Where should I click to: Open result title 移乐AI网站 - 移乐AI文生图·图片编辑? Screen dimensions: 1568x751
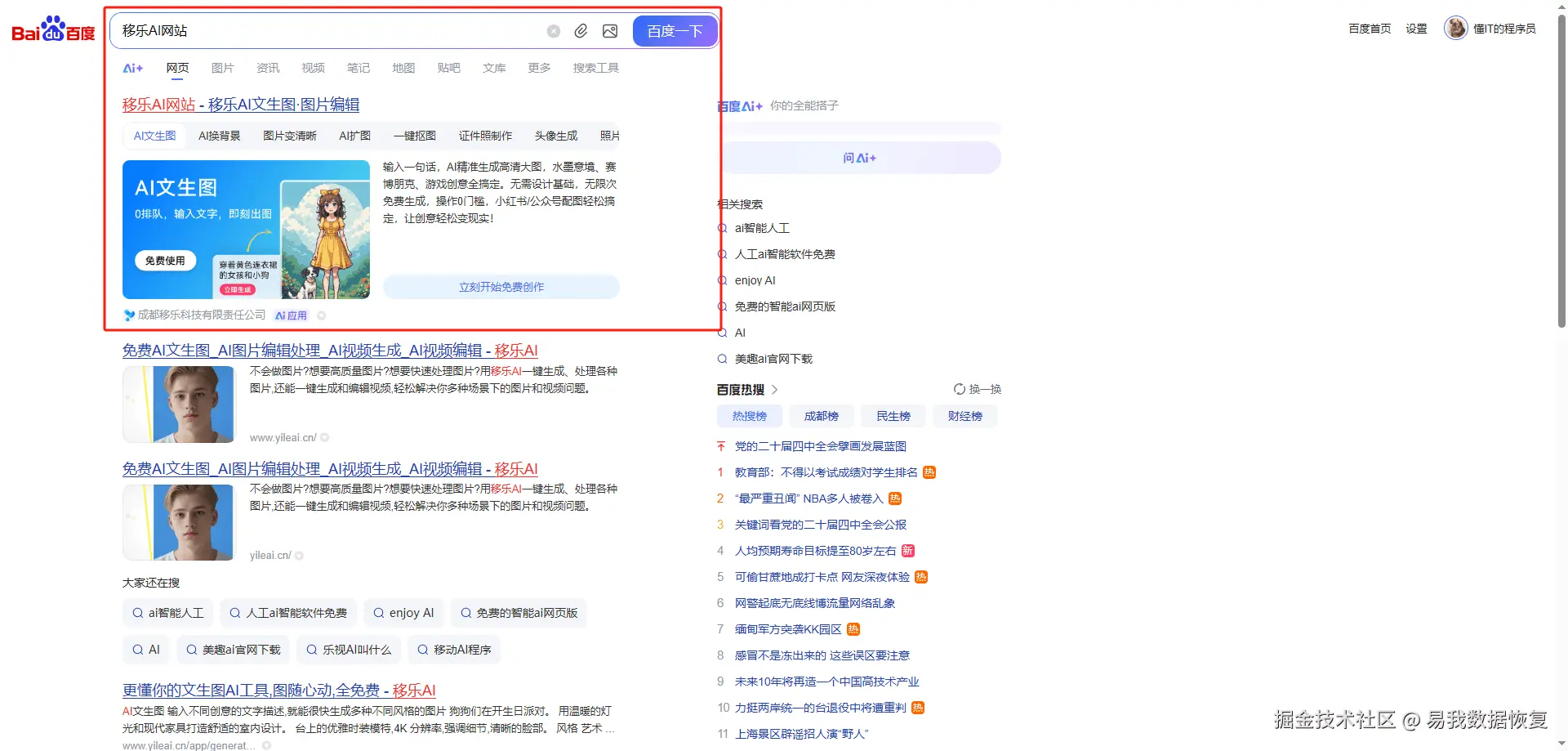click(x=241, y=105)
